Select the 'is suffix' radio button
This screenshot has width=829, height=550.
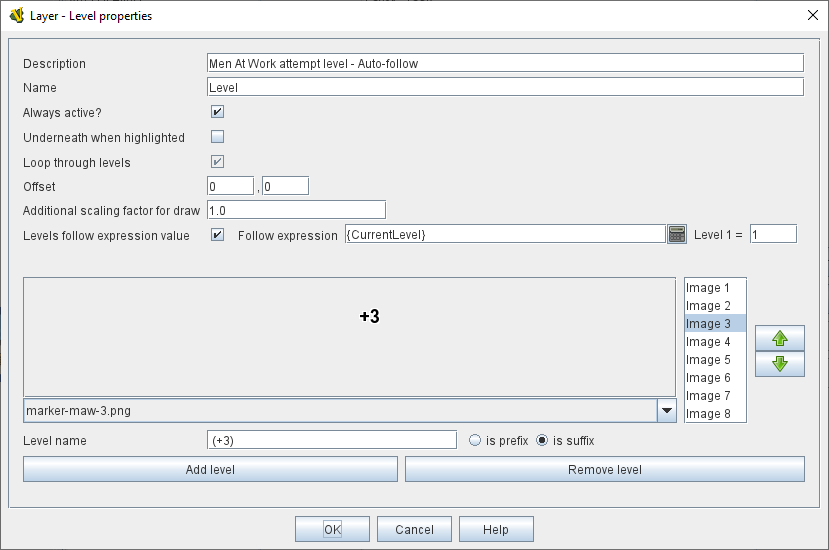click(x=543, y=440)
